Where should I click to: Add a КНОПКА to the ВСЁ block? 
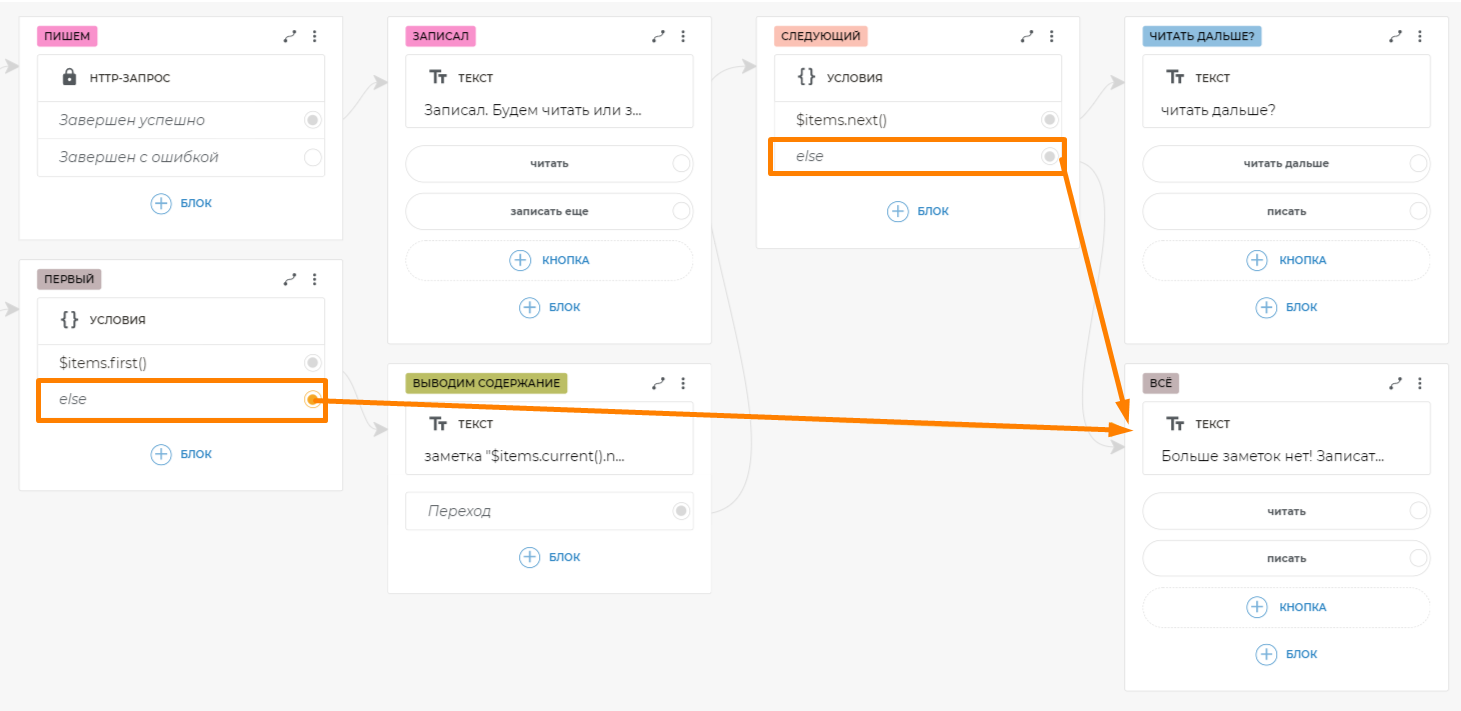coord(1286,607)
